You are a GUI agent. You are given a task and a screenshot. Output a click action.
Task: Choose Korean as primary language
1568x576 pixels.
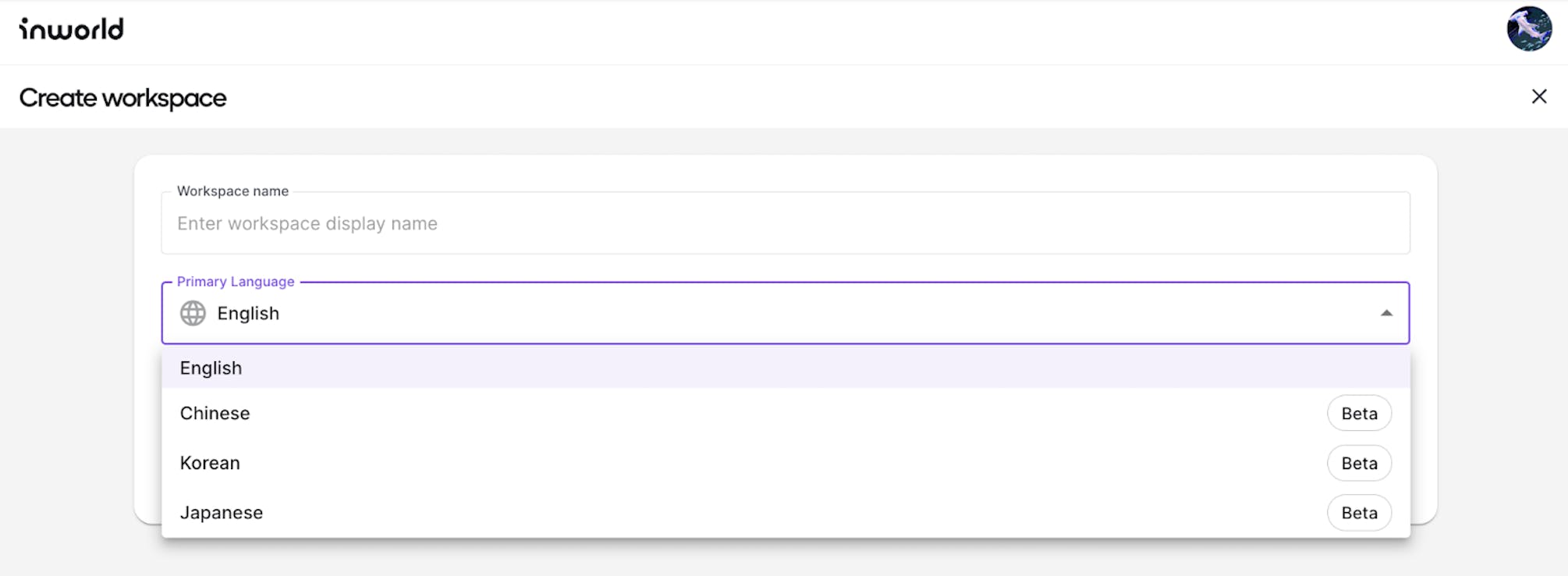pyautogui.click(x=211, y=464)
